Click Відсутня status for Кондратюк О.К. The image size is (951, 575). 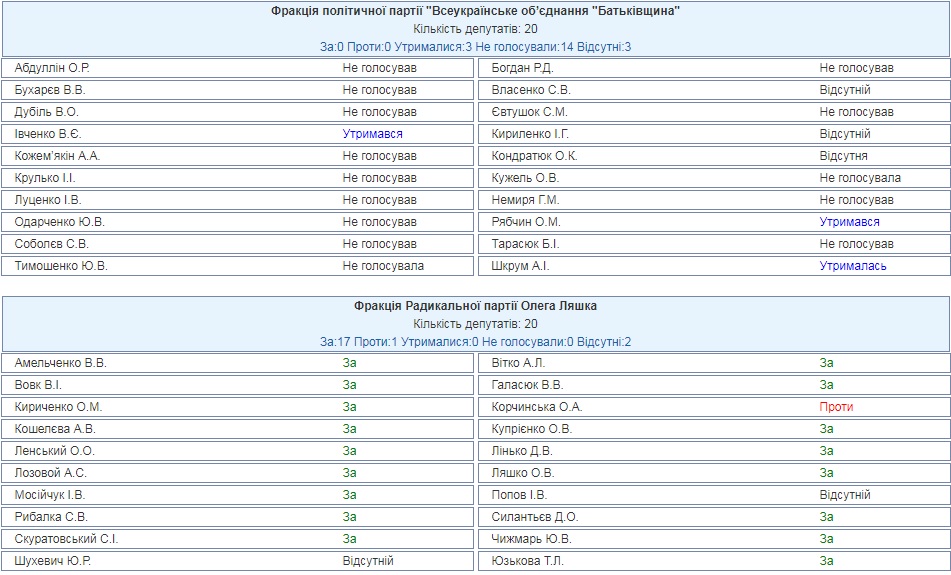[843, 156]
